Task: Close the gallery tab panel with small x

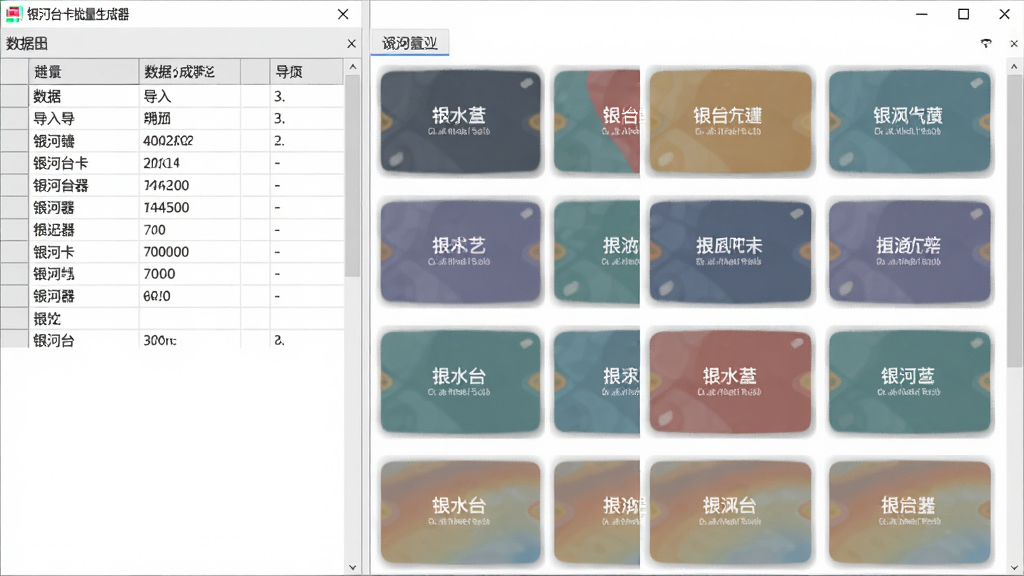Action: pyautogui.click(x=1014, y=44)
